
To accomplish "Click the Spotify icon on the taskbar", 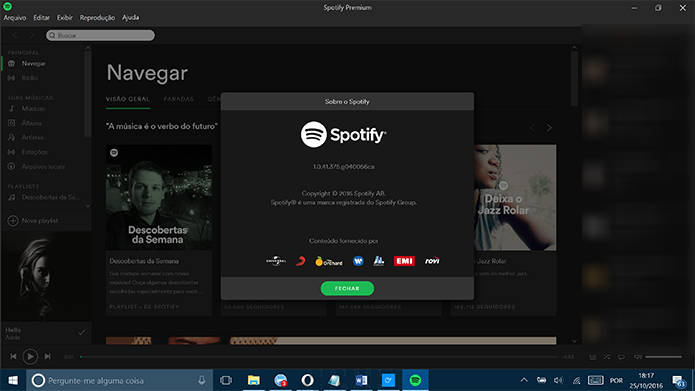I will (415, 380).
